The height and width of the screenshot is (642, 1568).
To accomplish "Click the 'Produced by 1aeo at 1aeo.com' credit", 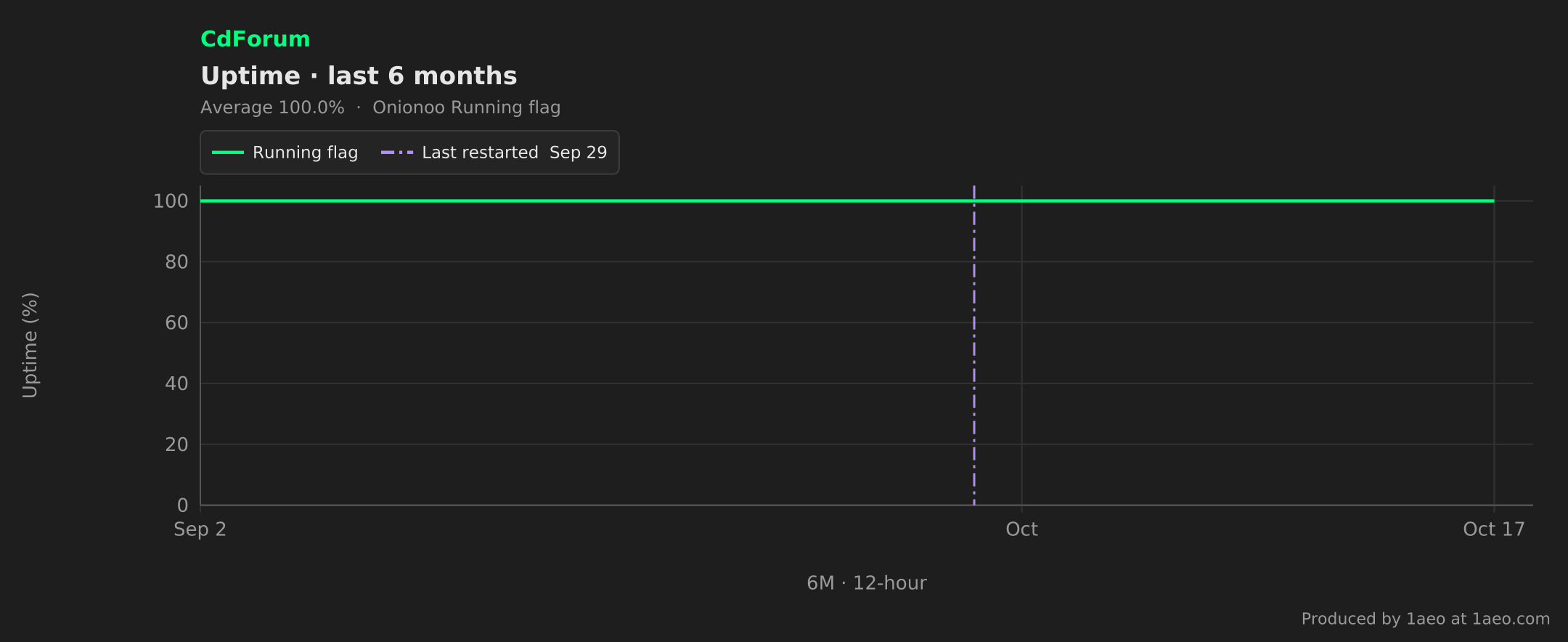I will click(x=1426, y=619).
